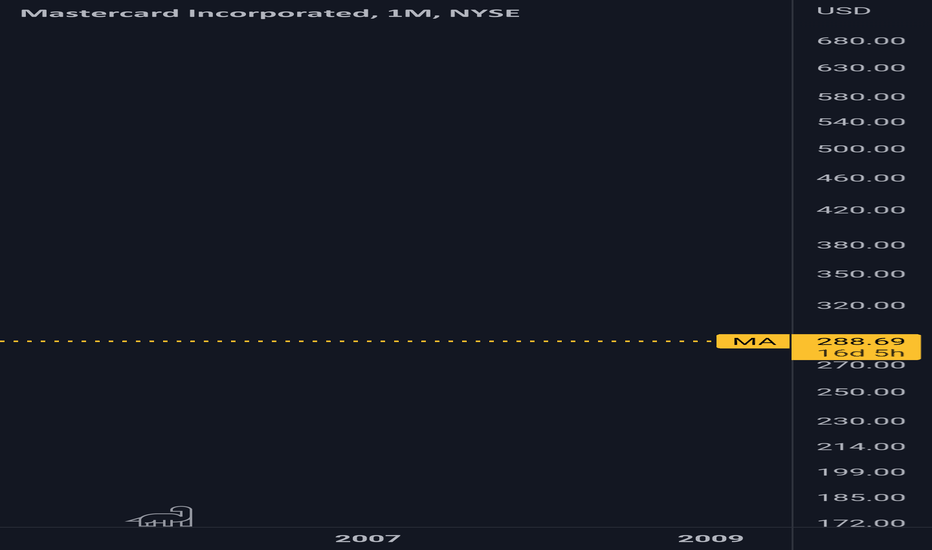Image resolution: width=932 pixels, height=550 pixels.
Task: Click the 16d 5h countdown label
Action: tap(861, 353)
